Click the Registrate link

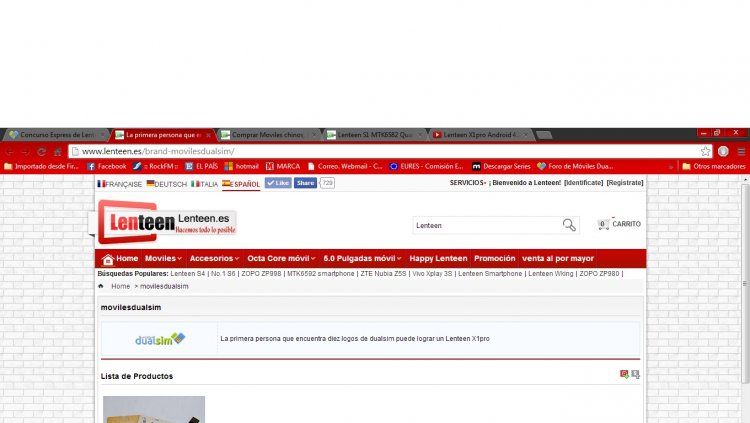pyautogui.click(x=625, y=183)
